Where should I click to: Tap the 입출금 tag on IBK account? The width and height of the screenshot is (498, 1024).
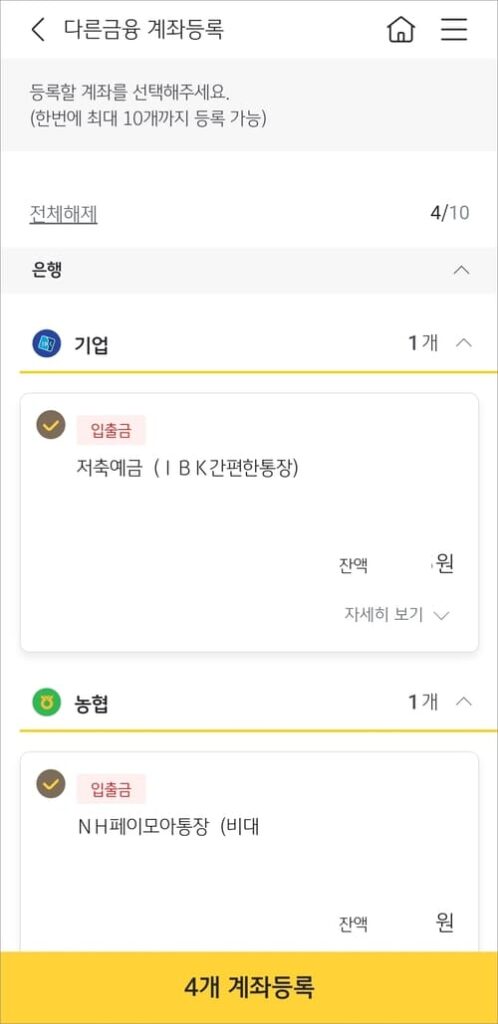(111, 430)
